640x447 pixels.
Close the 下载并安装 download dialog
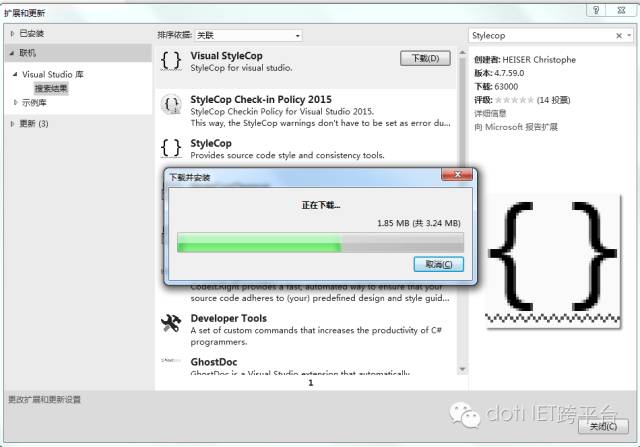[457, 175]
